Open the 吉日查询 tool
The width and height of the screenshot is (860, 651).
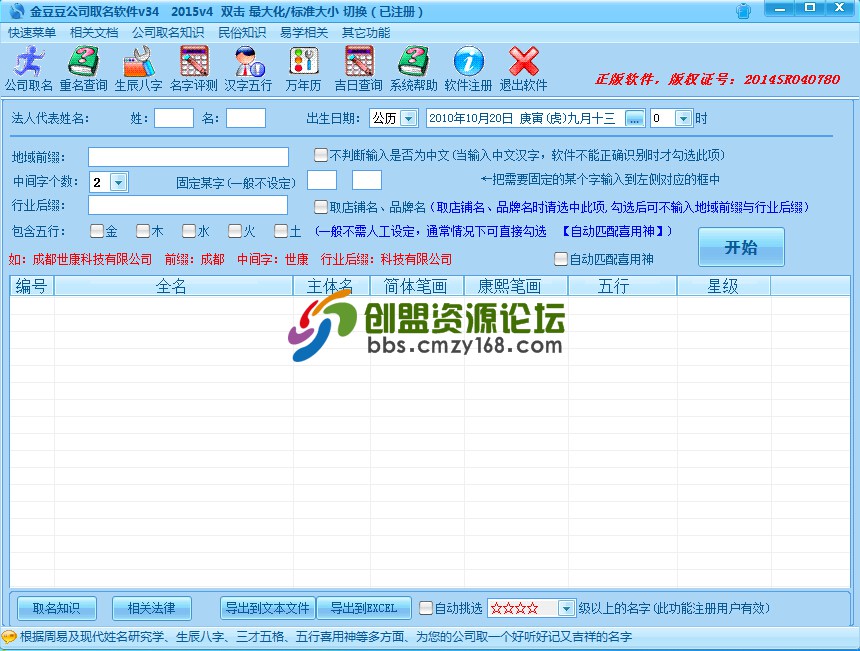[359, 69]
